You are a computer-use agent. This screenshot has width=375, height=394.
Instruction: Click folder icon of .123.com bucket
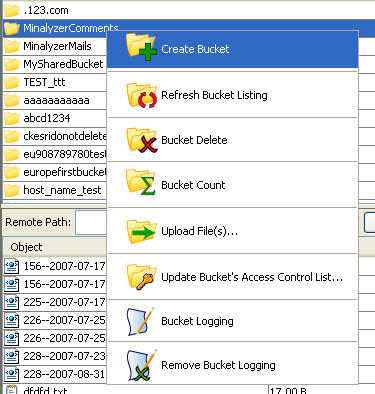(12, 10)
